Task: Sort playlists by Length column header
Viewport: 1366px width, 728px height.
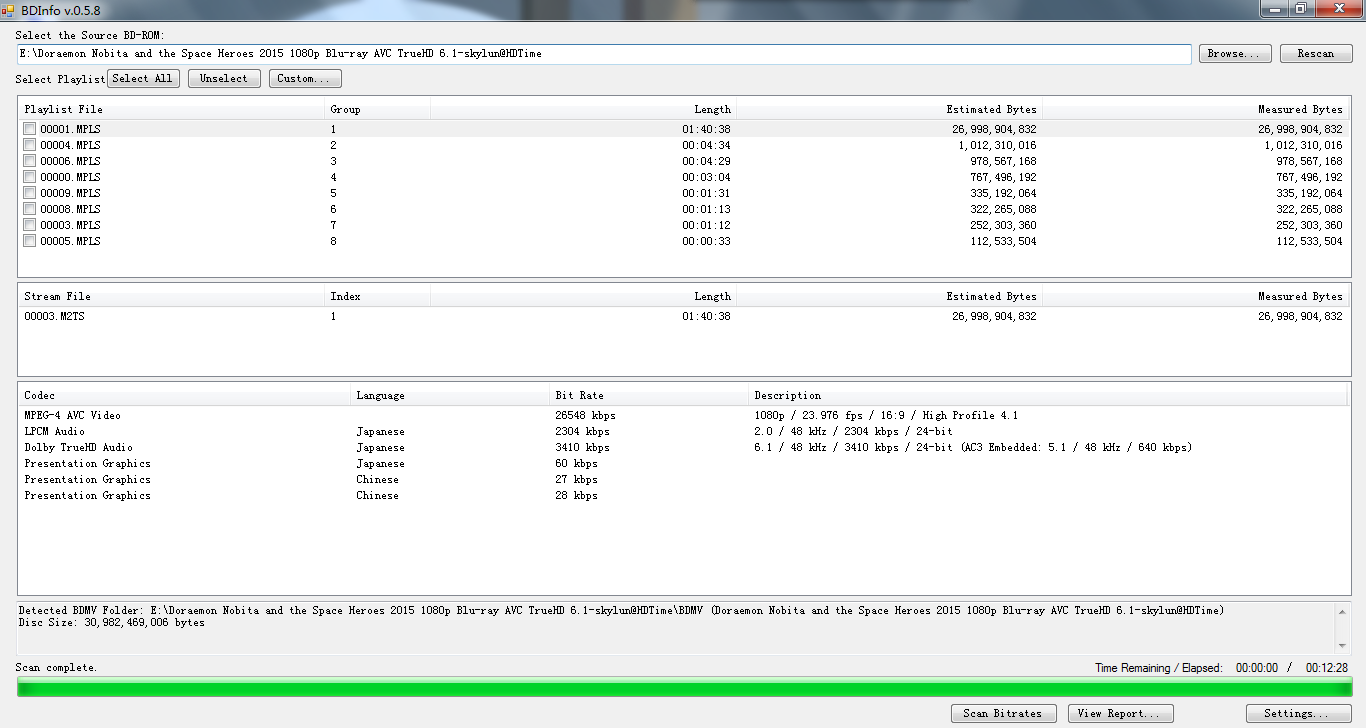Action: (583, 109)
